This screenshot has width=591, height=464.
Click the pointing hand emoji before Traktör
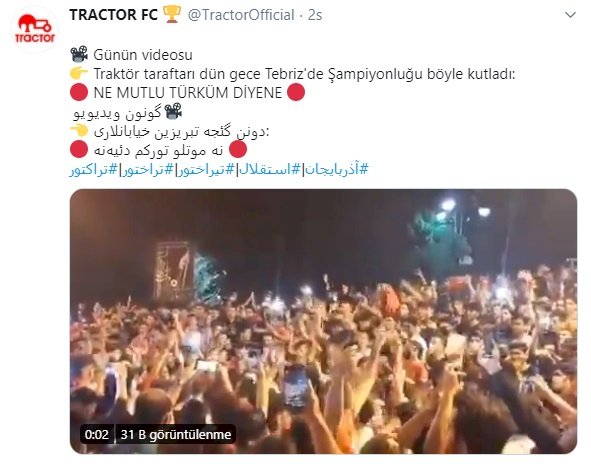(79, 73)
